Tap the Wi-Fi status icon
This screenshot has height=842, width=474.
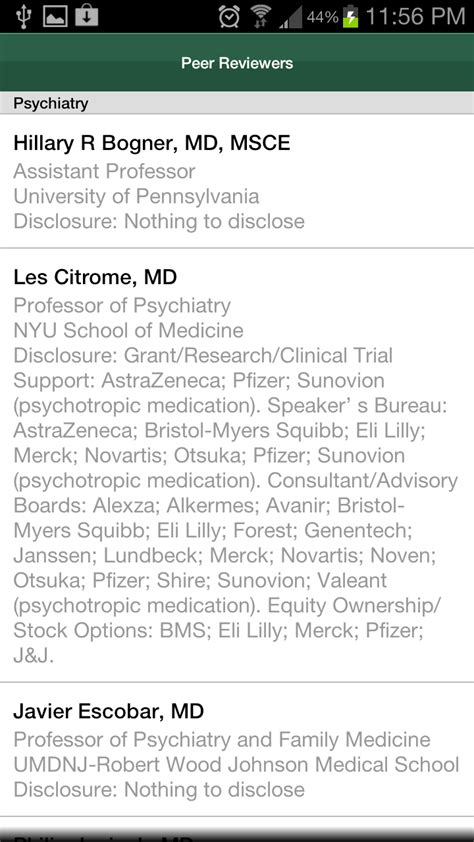(x=261, y=17)
